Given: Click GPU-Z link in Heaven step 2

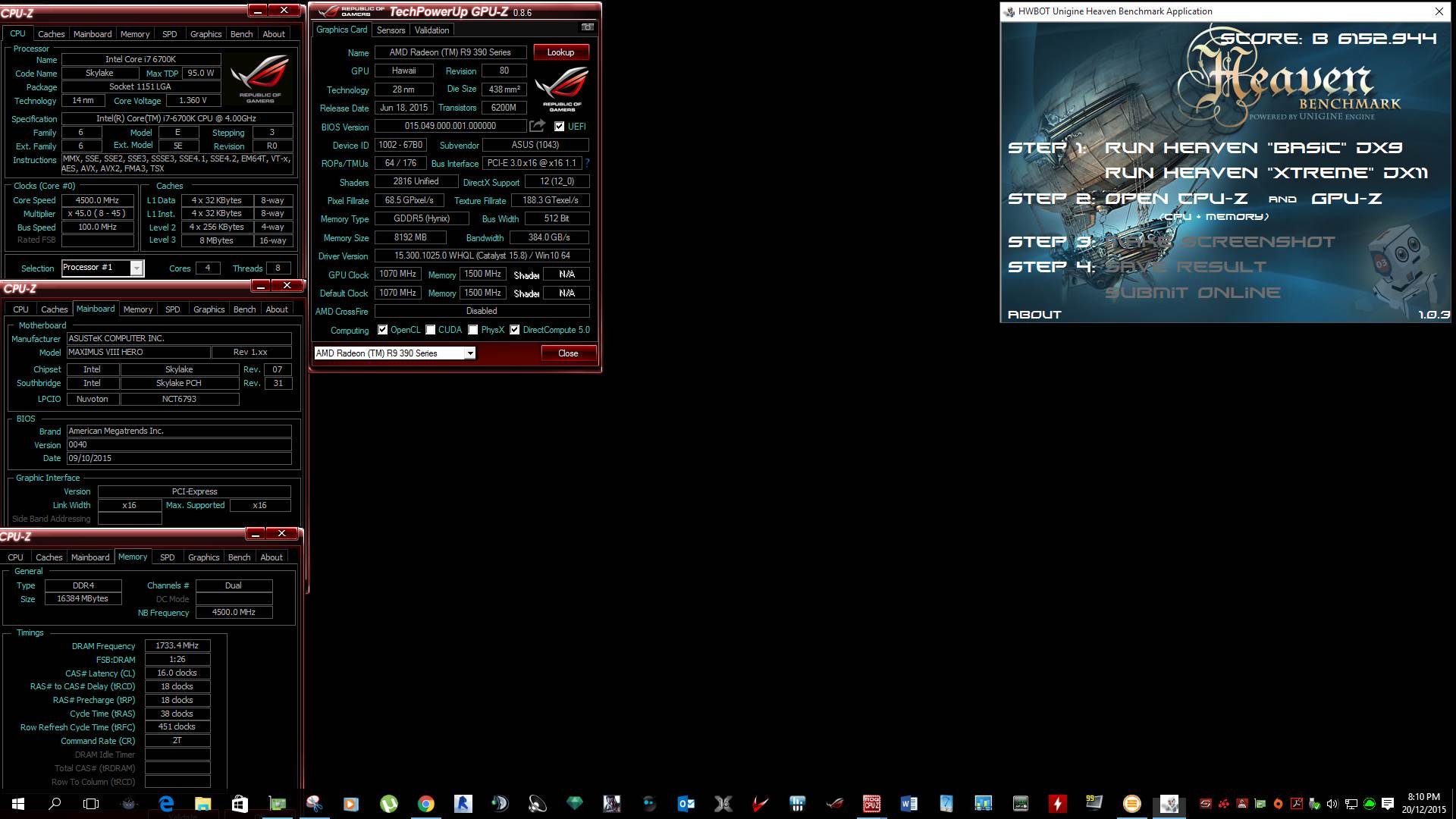Looking at the screenshot, I should click(x=1347, y=199).
